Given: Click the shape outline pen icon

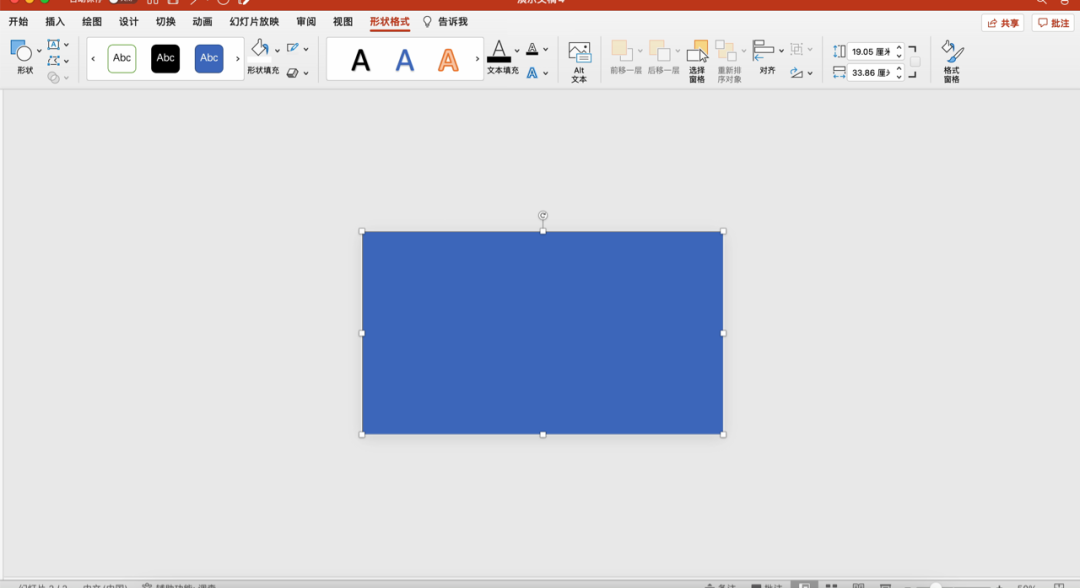Looking at the screenshot, I should [x=293, y=48].
